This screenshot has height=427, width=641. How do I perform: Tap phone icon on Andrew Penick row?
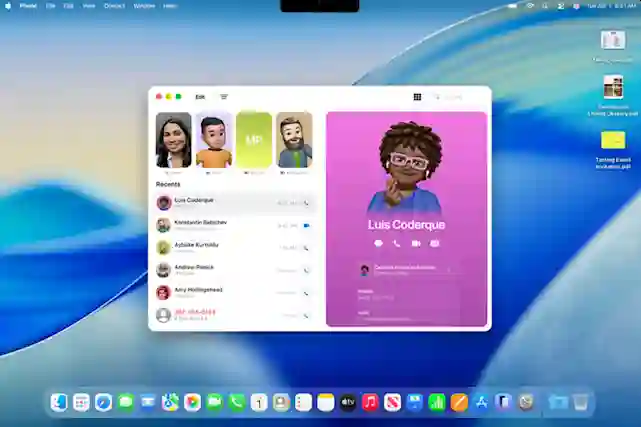pos(306,271)
